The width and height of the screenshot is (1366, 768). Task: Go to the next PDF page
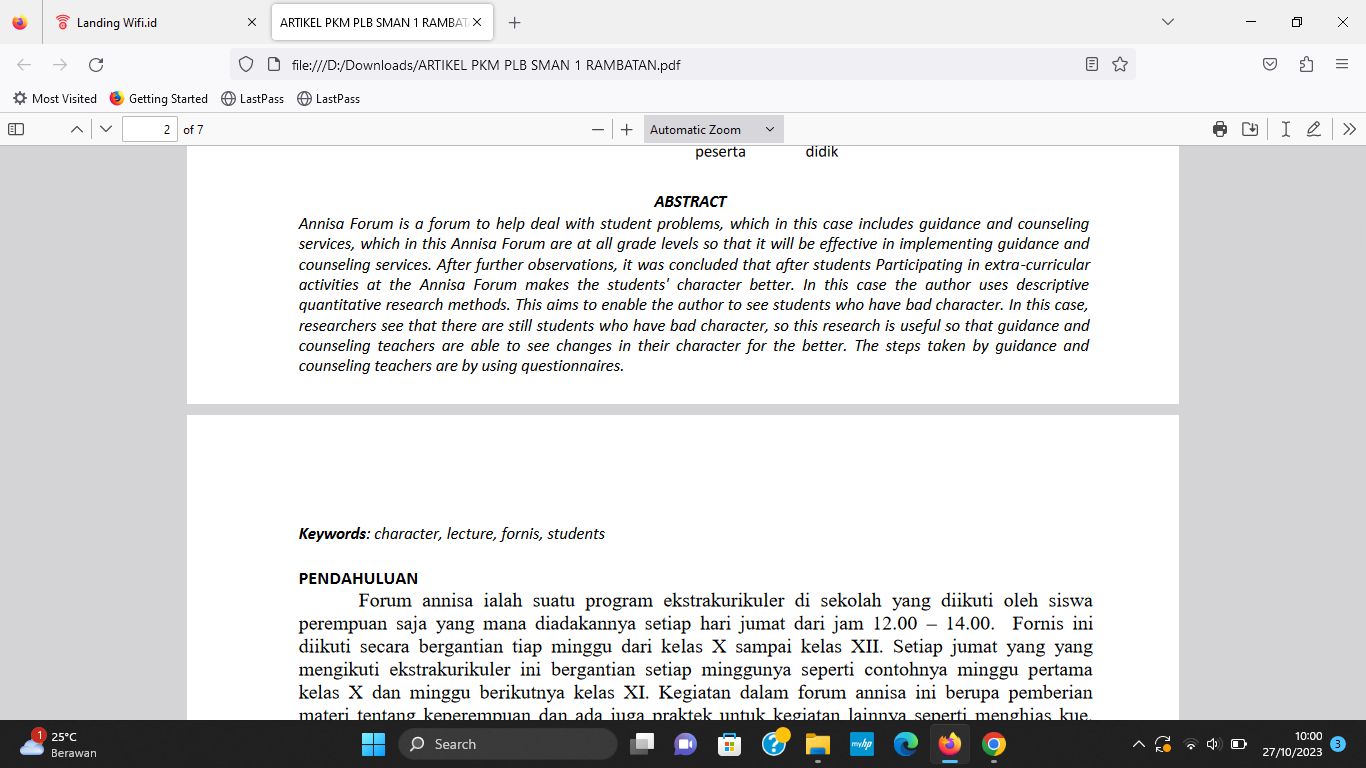tap(106, 129)
